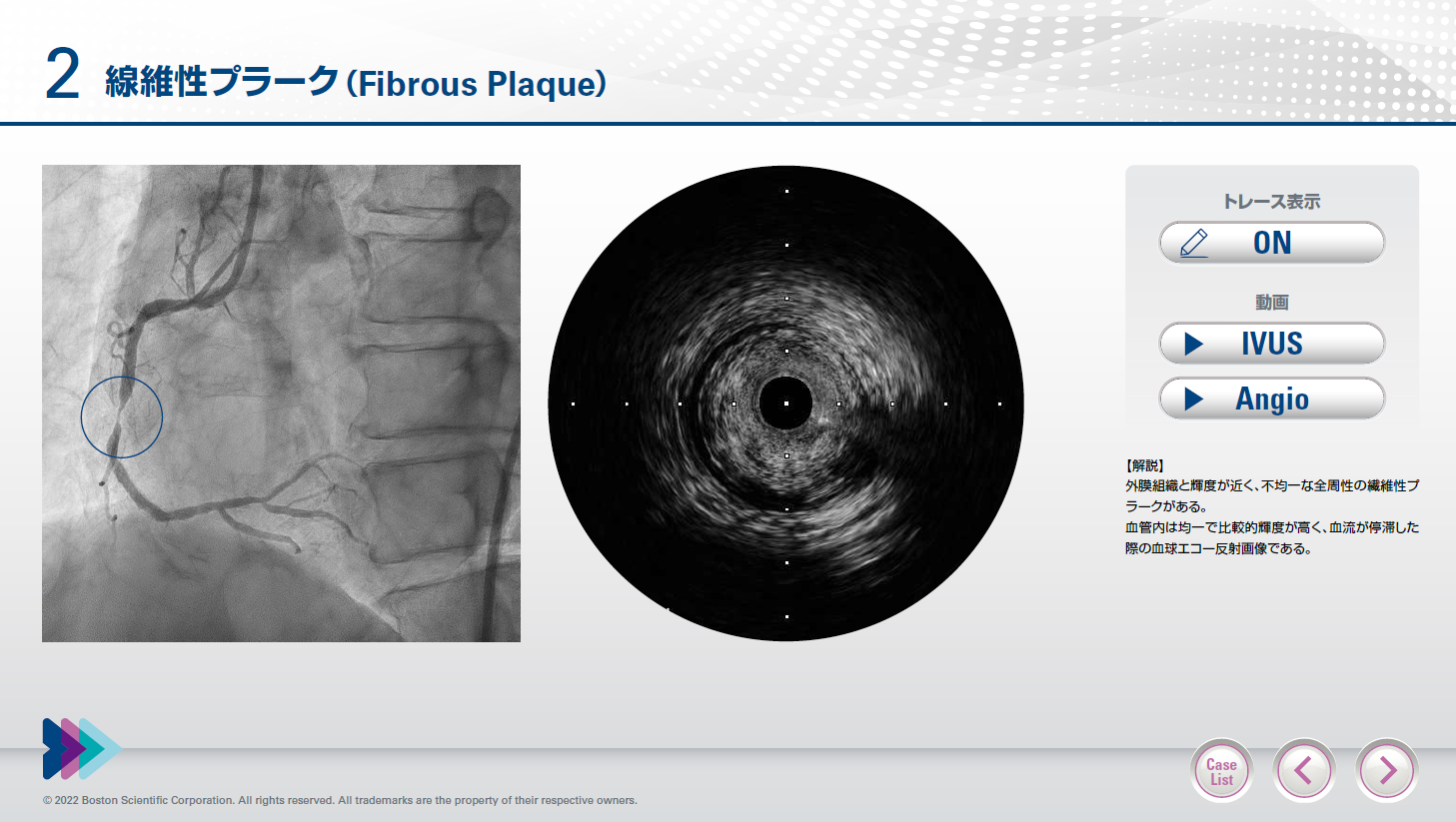The height and width of the screenshot is (822, 1456).
Task: Click the 【解説】 explanation heading
Action: pyautogui.click(x=1144, y=465)
